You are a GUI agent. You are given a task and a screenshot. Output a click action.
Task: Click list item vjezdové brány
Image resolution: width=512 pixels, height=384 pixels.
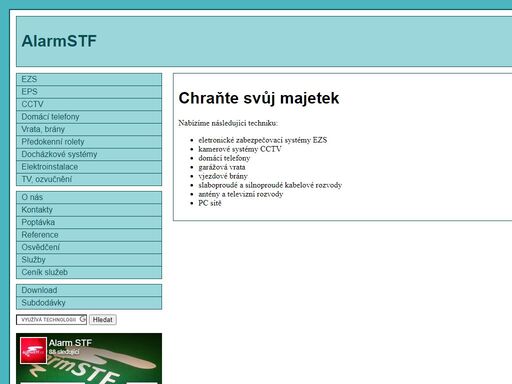click(223, 176)
